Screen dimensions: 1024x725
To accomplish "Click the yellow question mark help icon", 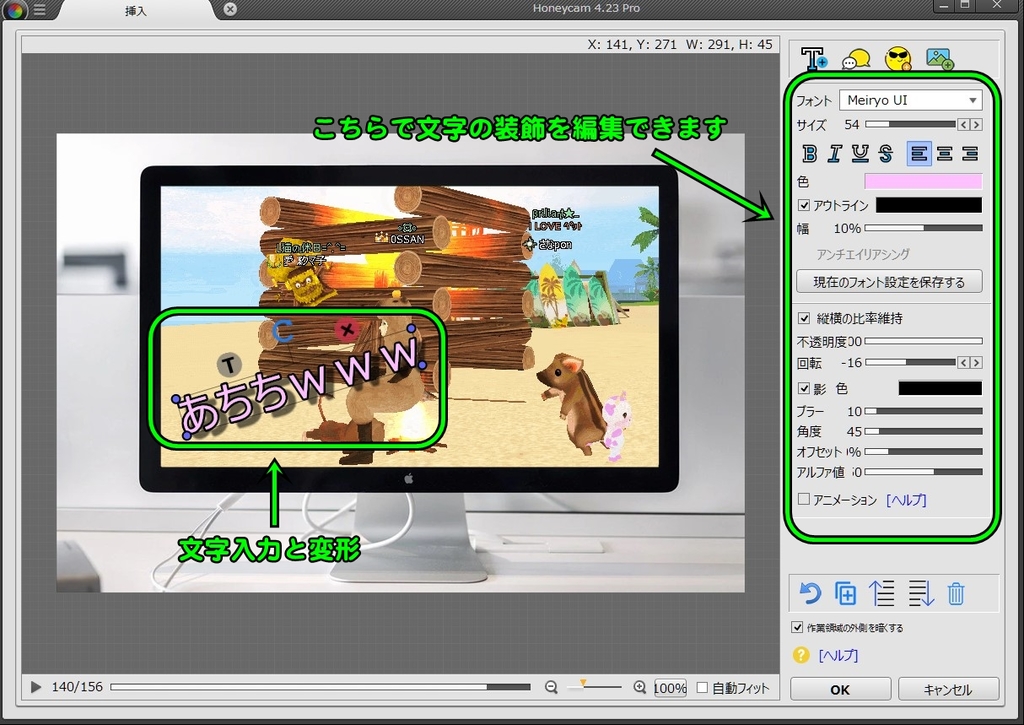I will point(801,655).
